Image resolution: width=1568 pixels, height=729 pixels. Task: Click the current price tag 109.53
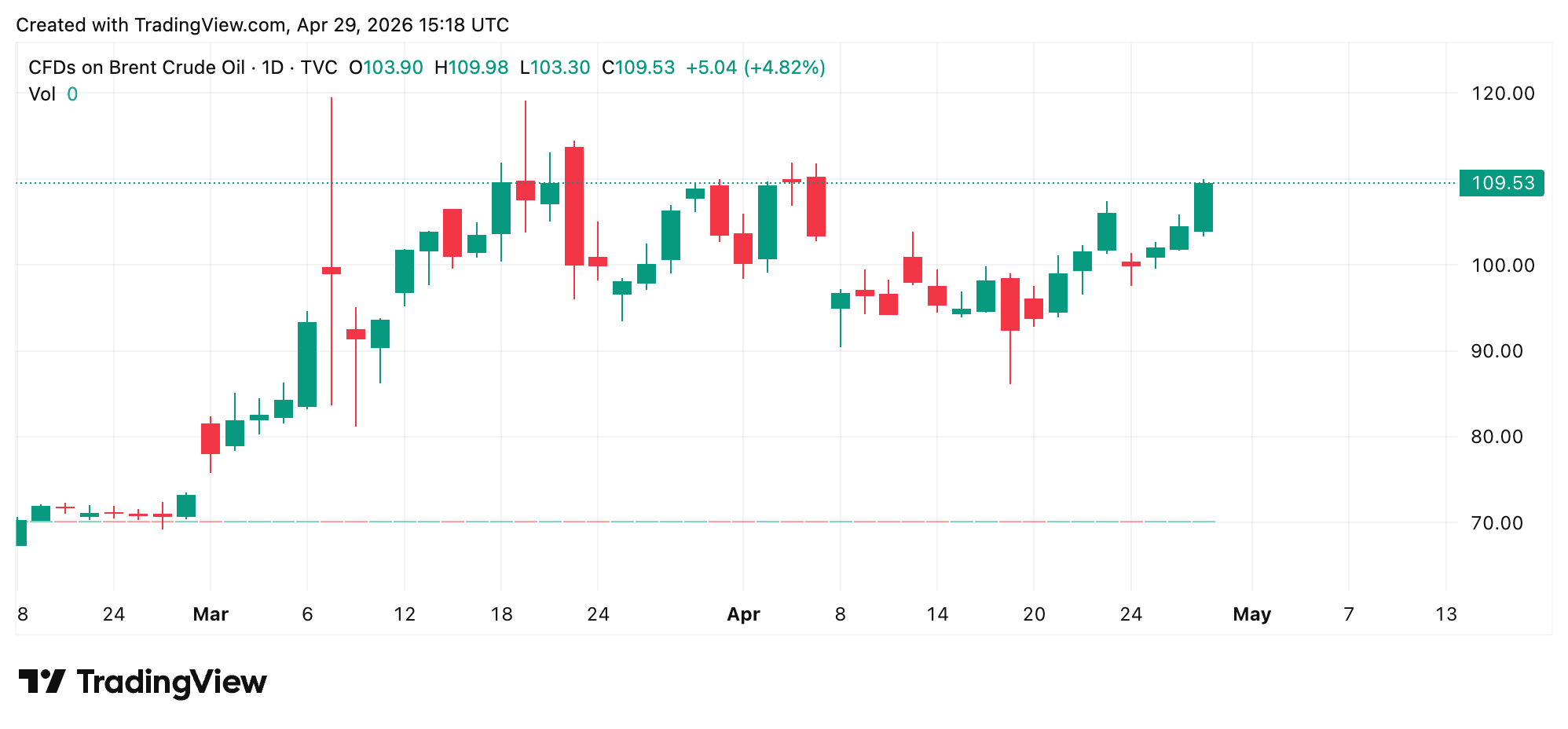point(1501,183)
